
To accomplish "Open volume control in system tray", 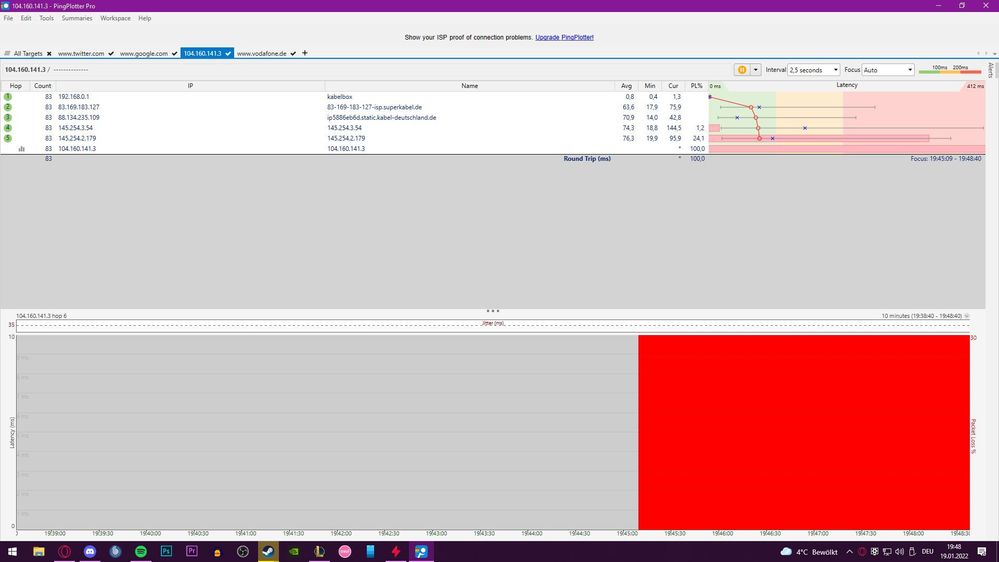I will [x=899, y=552].
